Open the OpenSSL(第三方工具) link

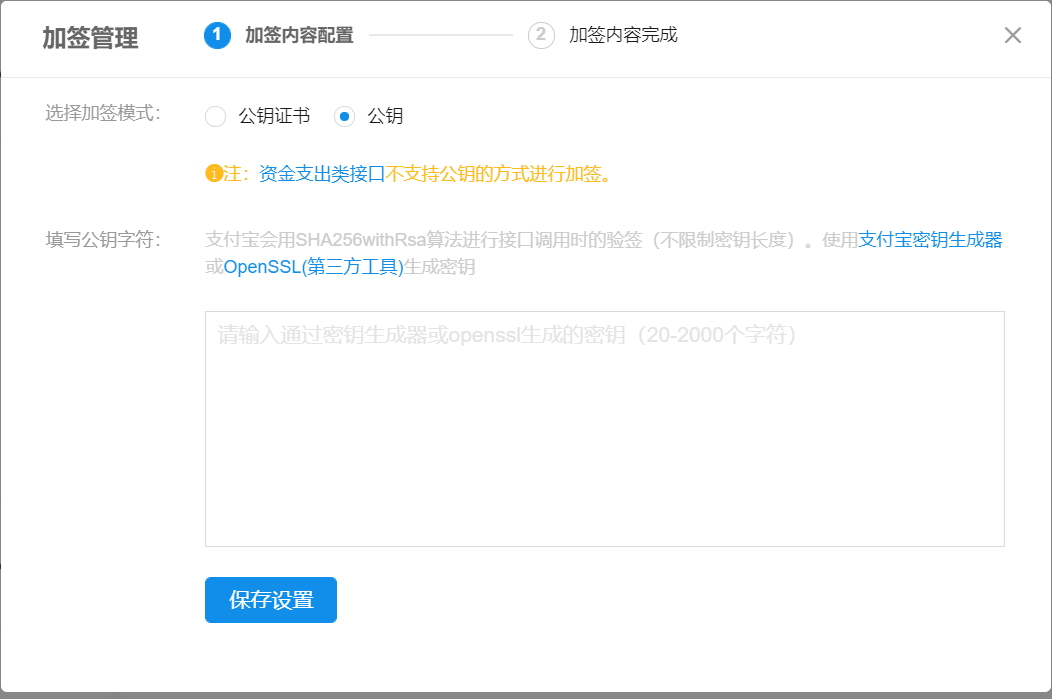pyautogui.click(x=308, y=268)
